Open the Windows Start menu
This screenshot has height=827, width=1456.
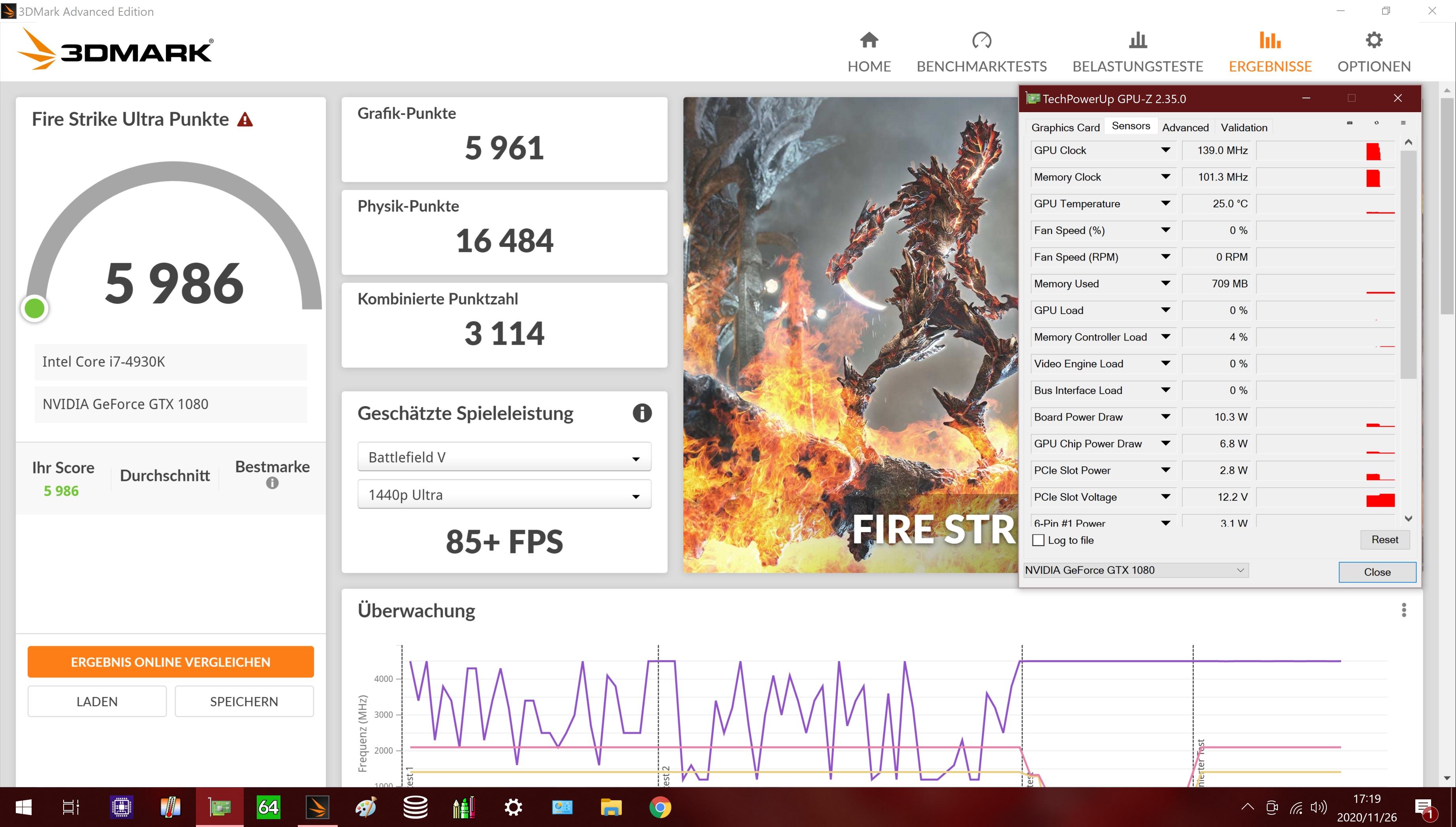(x=23, y=807)
